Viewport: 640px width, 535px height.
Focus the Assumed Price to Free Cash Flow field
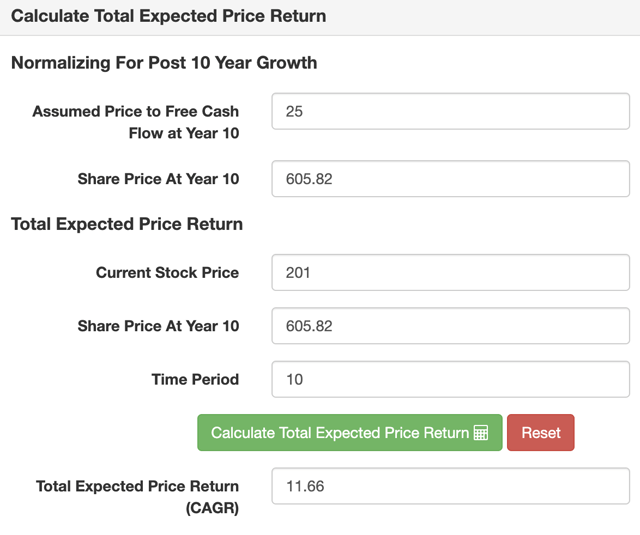tap(451, 111)
